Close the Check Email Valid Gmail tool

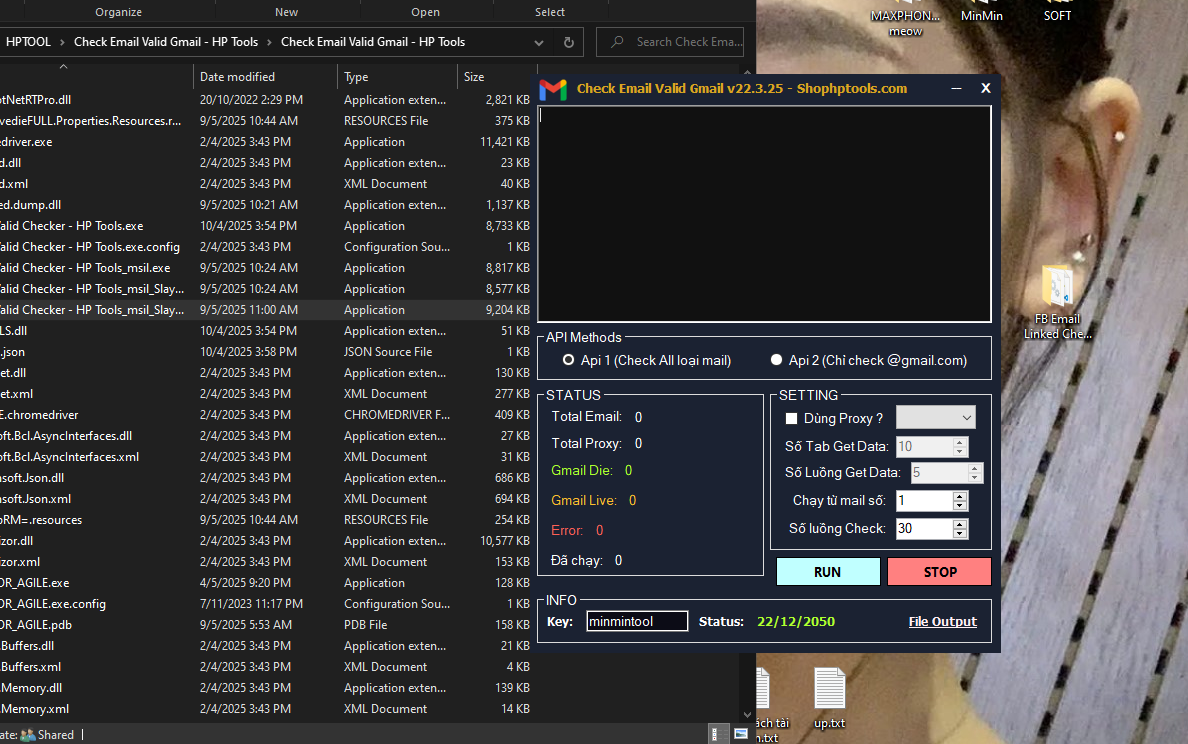tap(985, 88)
